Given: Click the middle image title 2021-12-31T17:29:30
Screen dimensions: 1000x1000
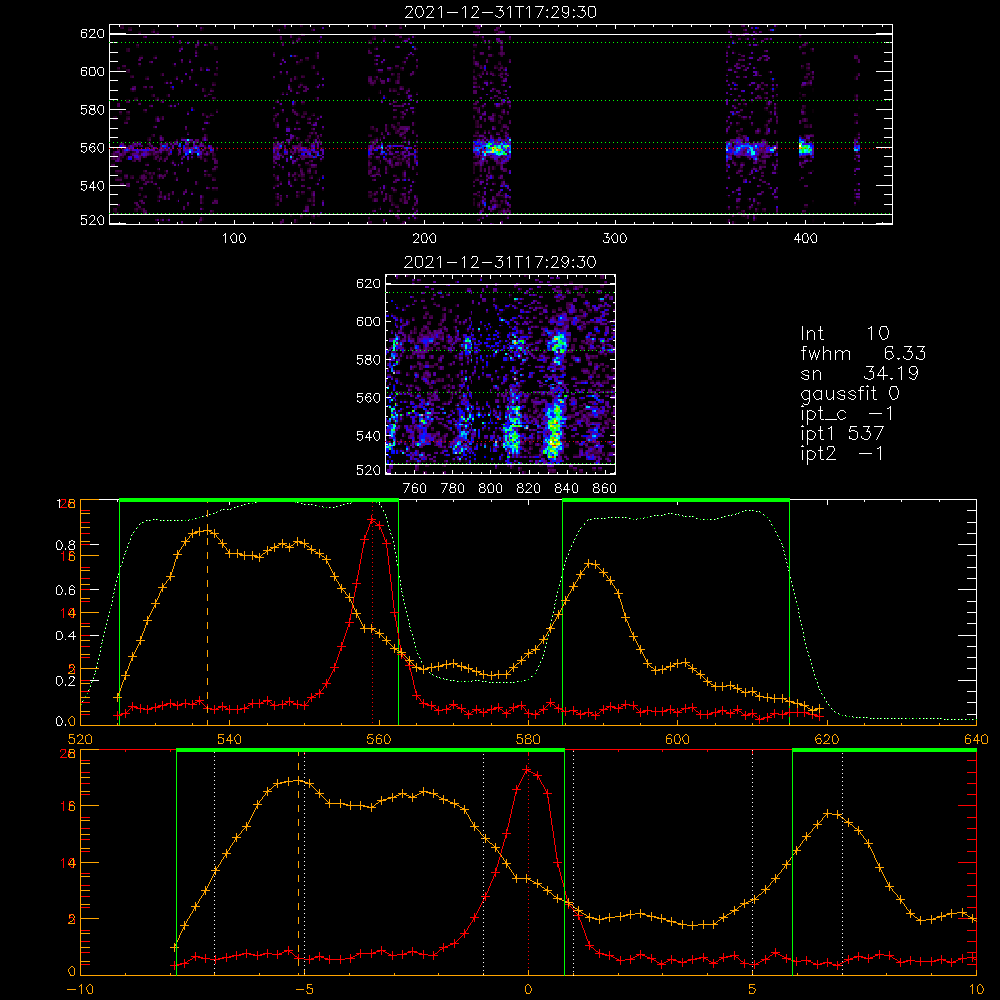Looking at the screenshot, I should point(500,262).
